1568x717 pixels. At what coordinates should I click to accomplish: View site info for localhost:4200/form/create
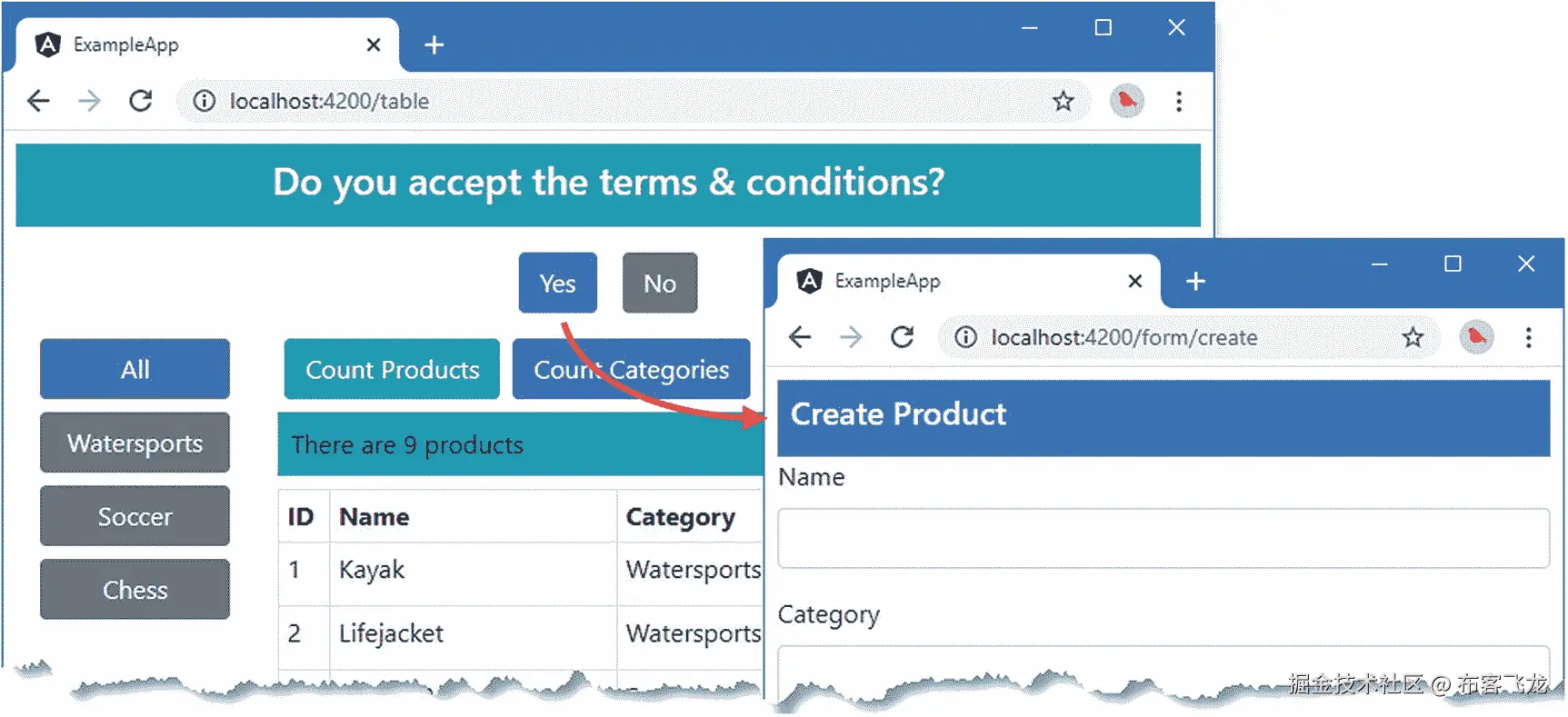pyautogui.click(x=965, y=337)
